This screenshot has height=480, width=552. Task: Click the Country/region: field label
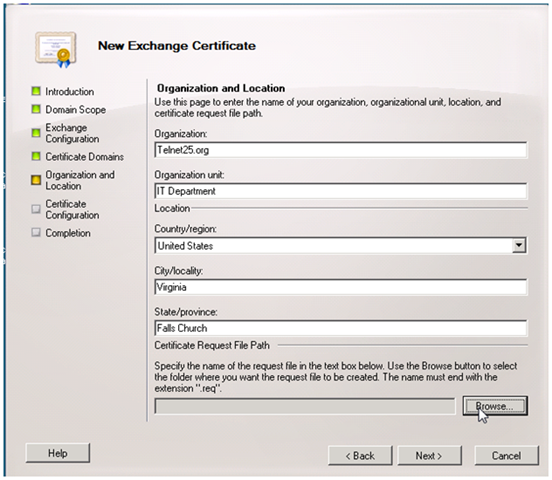(186, 229)
